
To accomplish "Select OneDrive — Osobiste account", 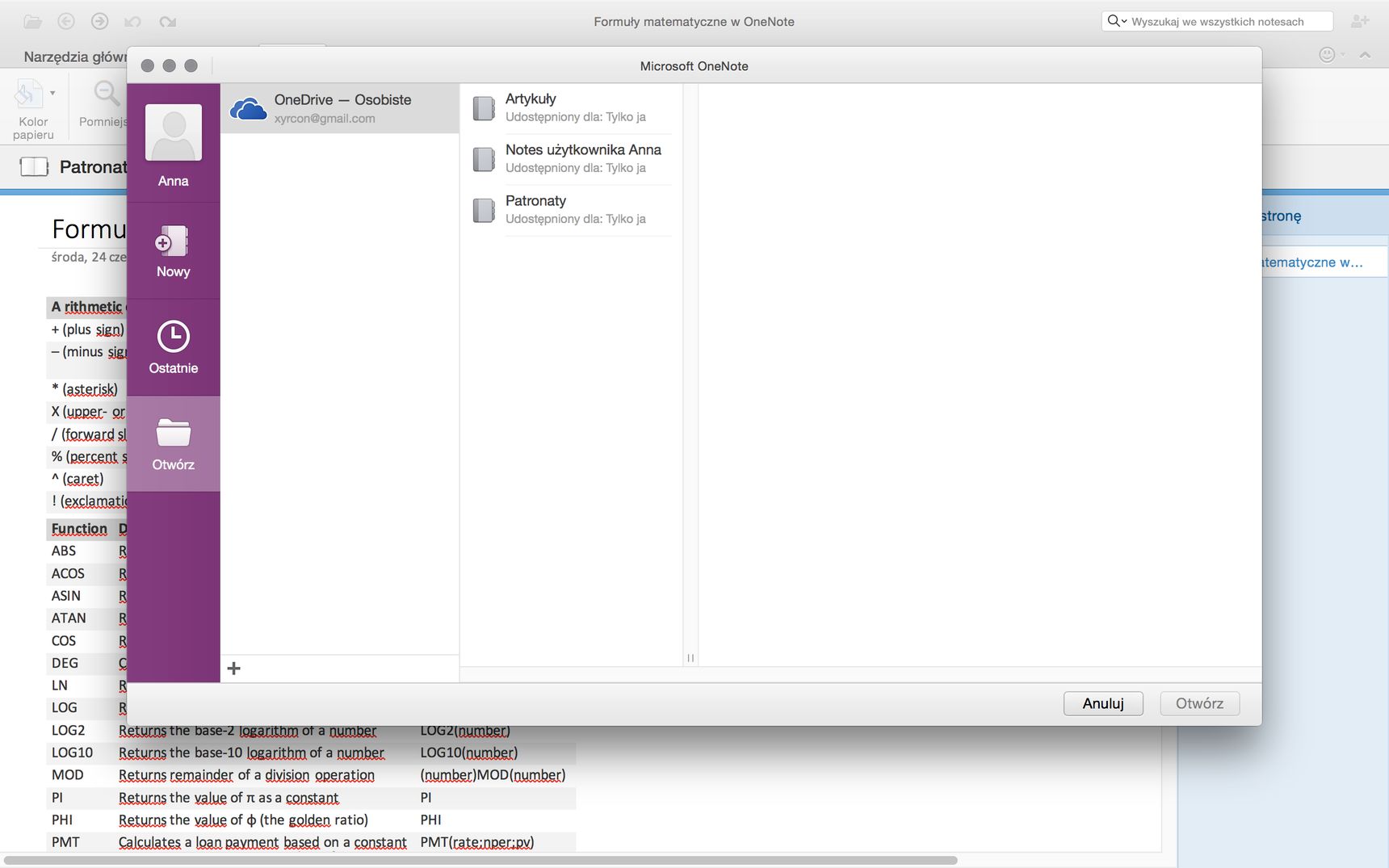I will pyautogui.click(x=339, y=108).
